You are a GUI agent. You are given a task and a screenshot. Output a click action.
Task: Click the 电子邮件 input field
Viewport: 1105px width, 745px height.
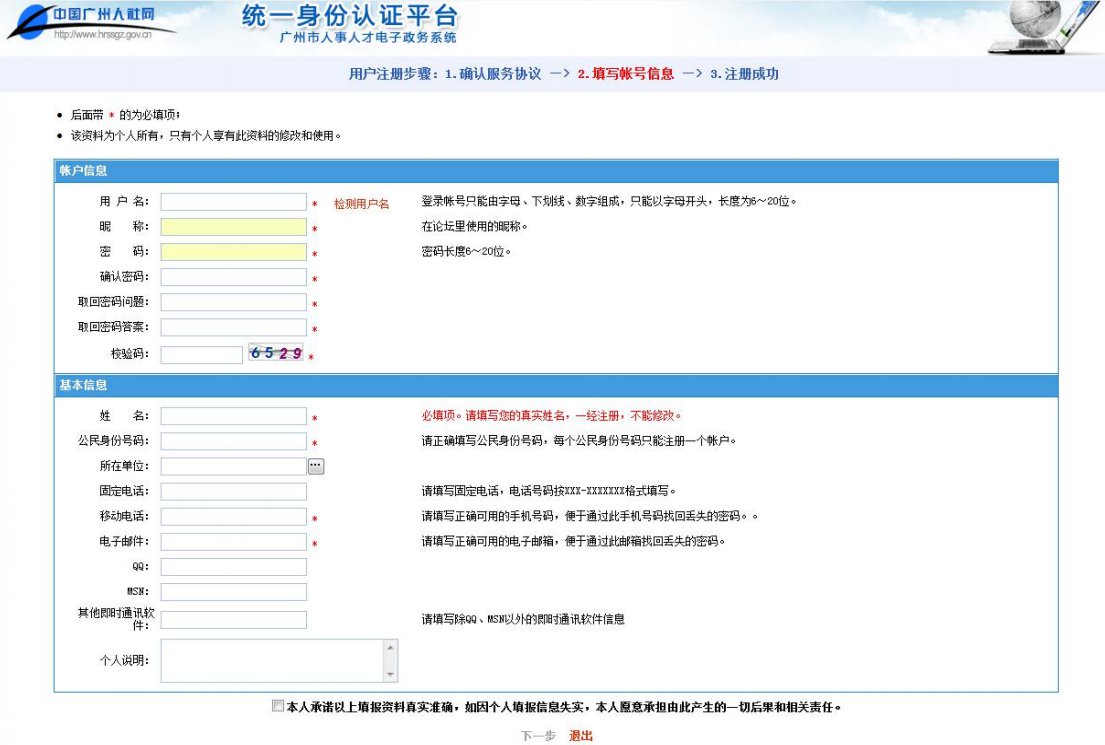(233, 541)
